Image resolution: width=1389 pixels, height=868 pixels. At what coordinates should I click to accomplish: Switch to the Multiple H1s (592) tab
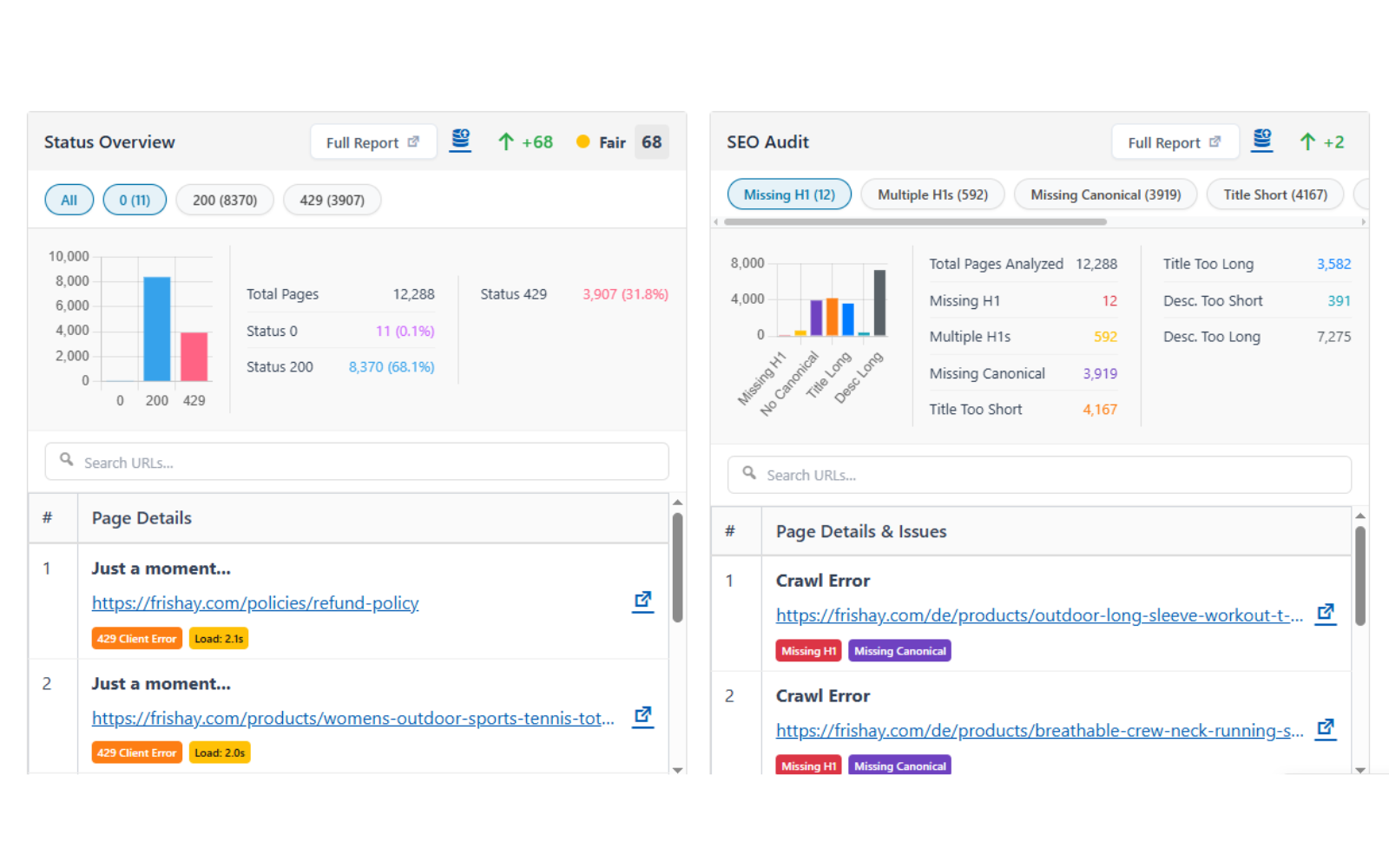931,194
